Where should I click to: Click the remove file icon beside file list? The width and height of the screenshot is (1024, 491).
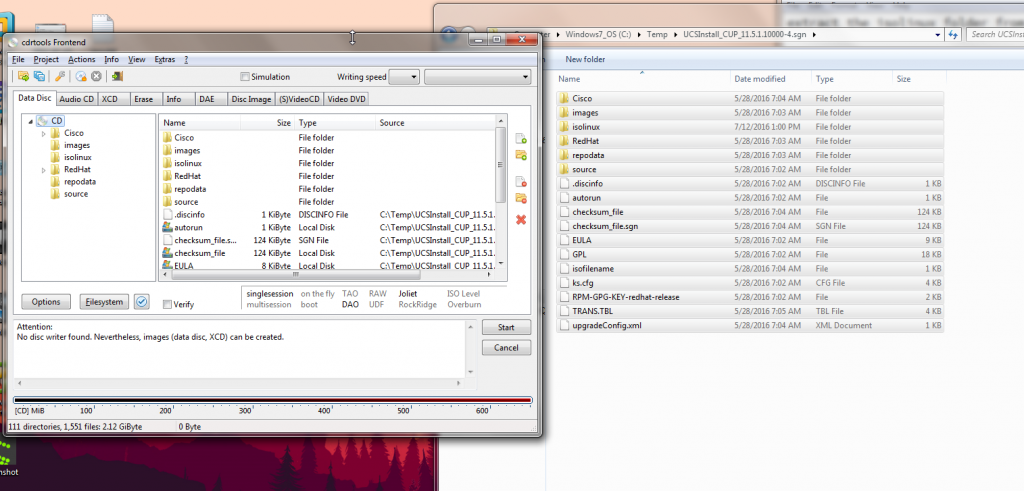pos(520,182)
